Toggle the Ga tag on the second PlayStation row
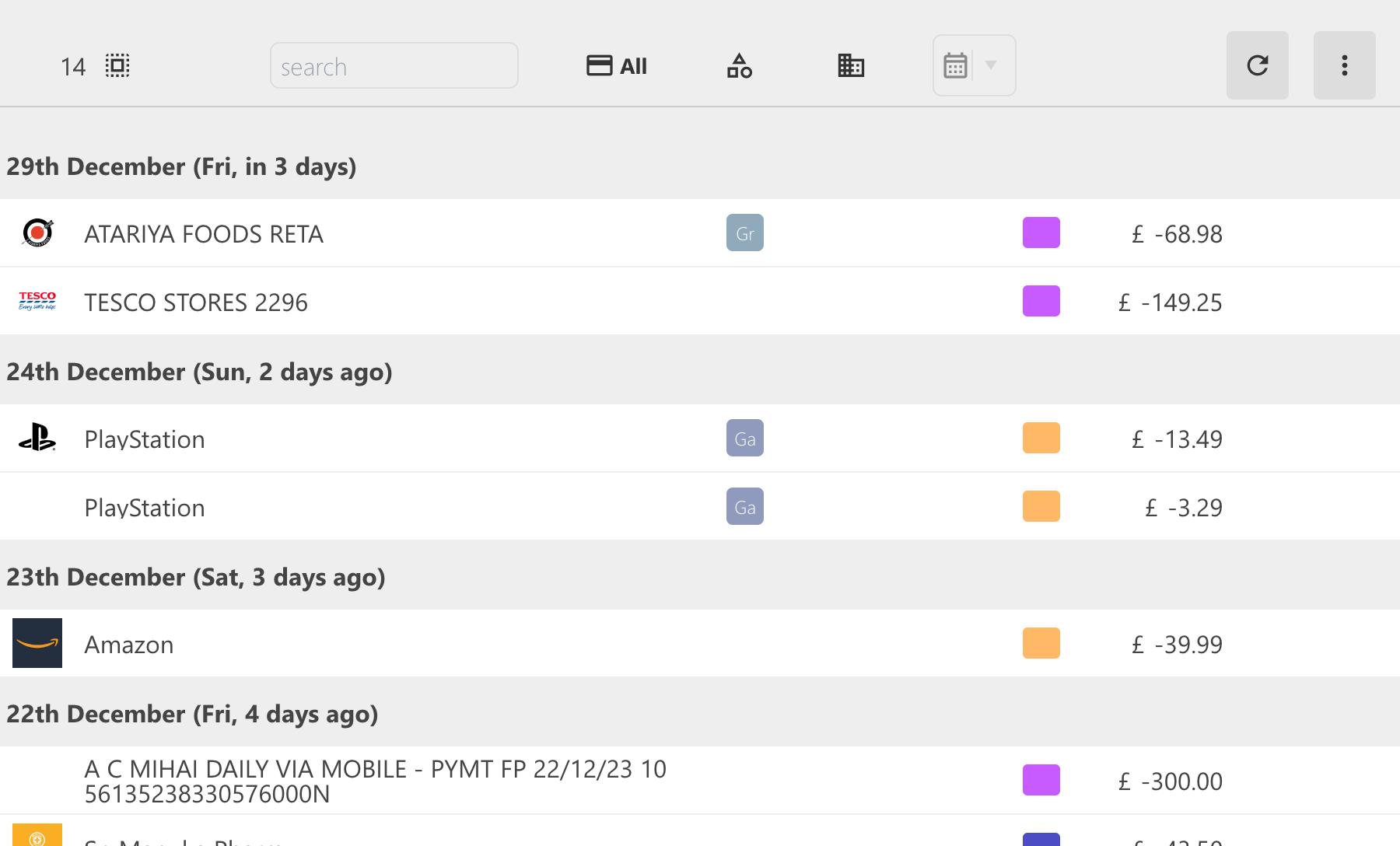The height and width of the screenshot is (846, 1400). 744,506
